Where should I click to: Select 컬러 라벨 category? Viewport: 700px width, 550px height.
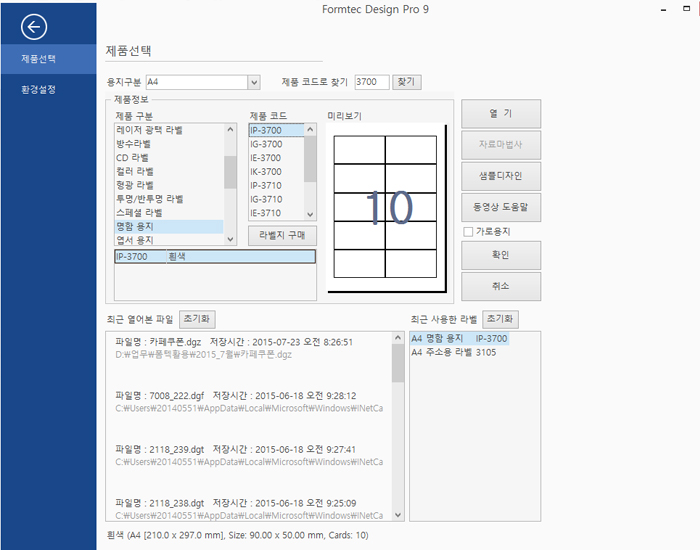pyautogui.click(x=169, y=172)
